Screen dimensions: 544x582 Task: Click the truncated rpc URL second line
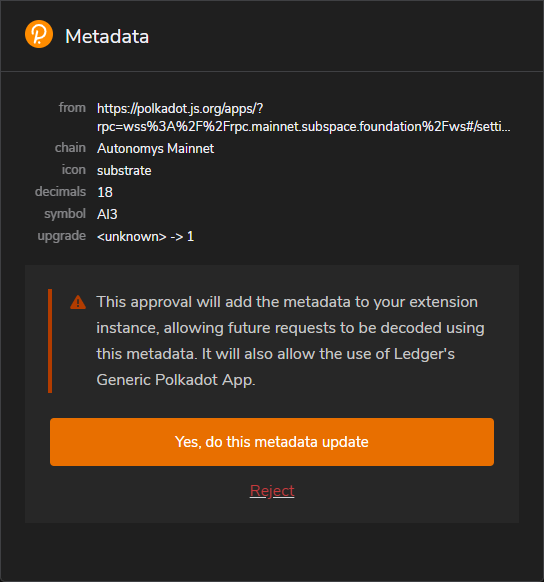304,127
